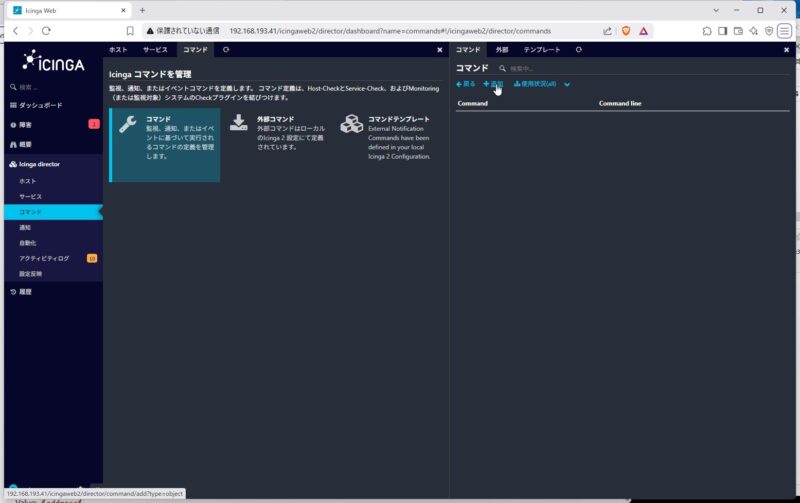Switch to the テンプレート tab in the right pane
This screenshot has height=503, width=800.
point(542,49)
